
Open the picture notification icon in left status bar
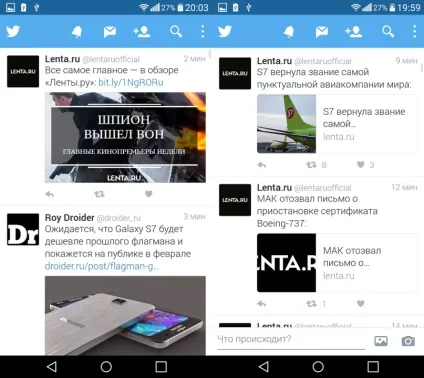point(10,7)
